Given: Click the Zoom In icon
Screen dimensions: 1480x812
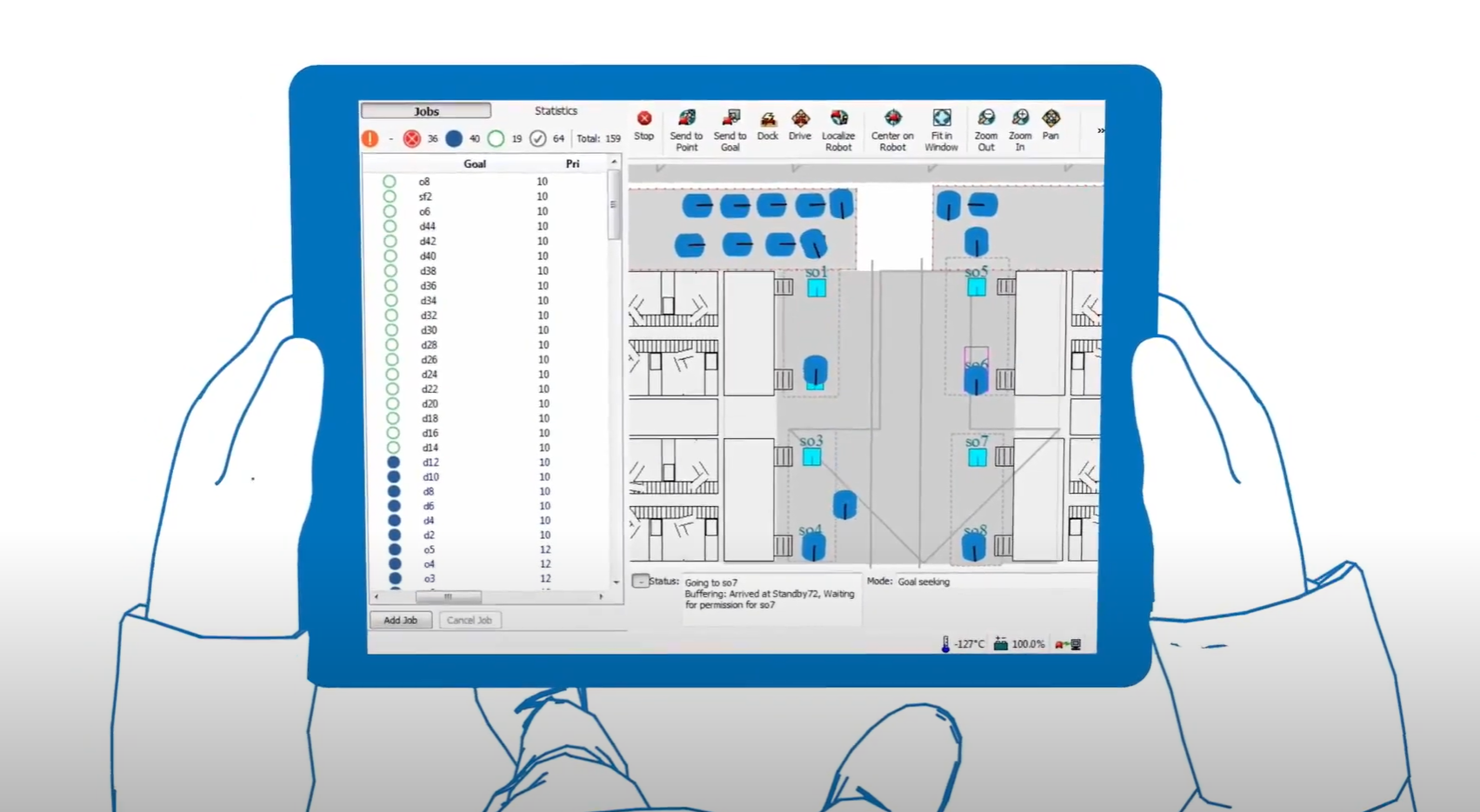Looking at the screenshot, I should click(x=1020, y=118).
